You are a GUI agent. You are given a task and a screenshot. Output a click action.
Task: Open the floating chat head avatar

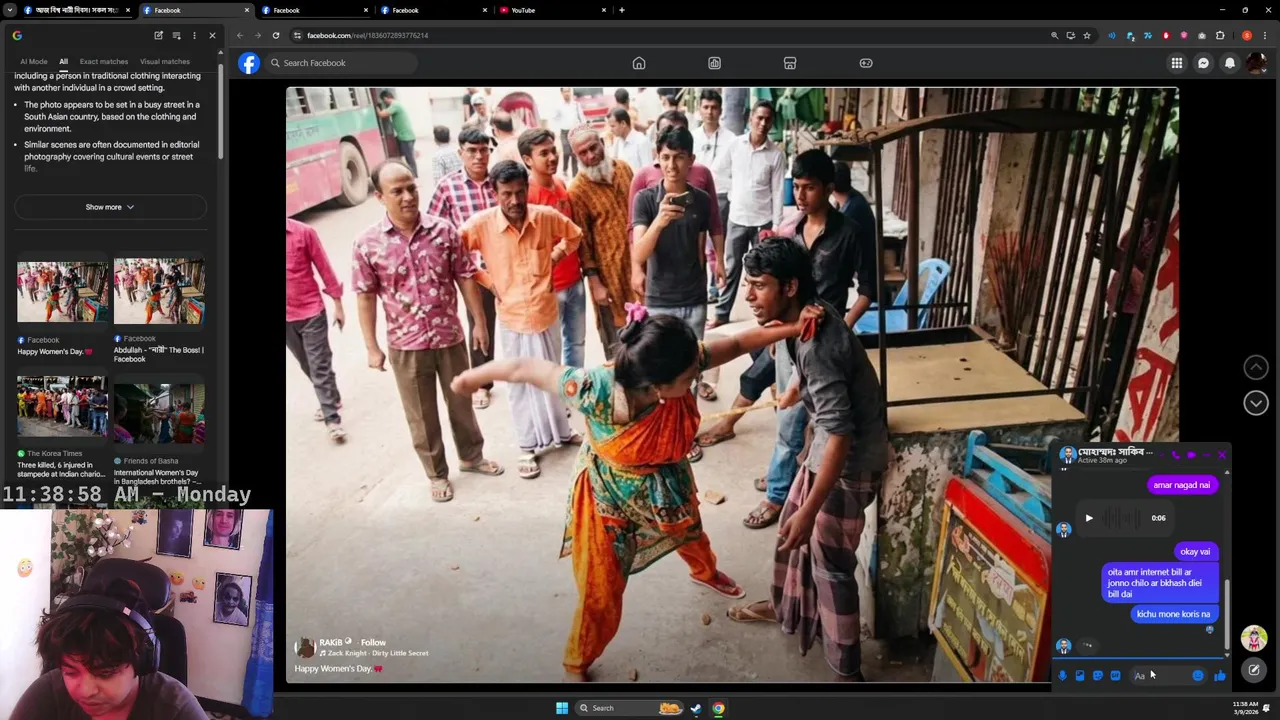(x=1254, y=638)
